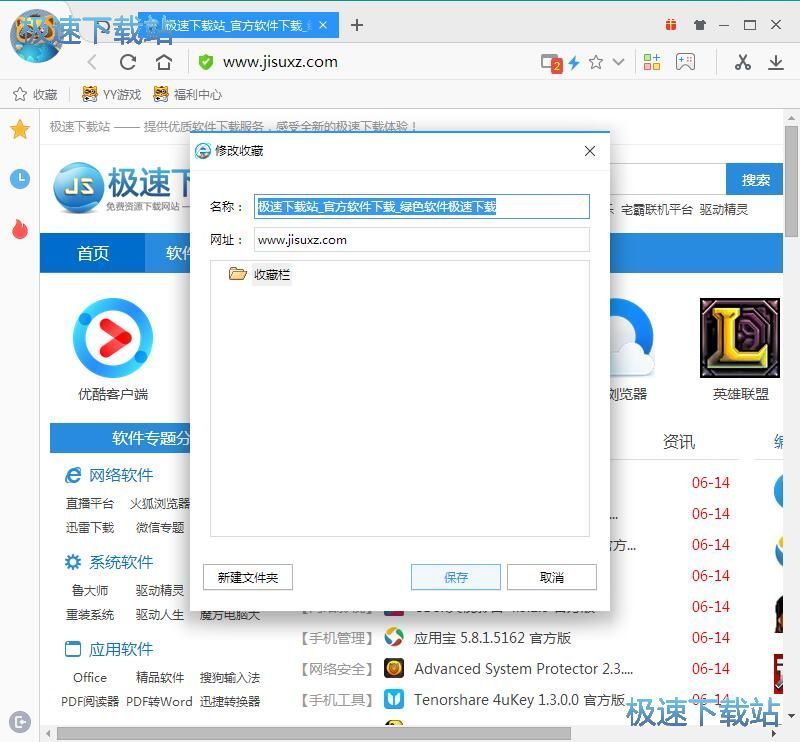This screenshot has height=742, width=800.
Task: Open Tenorshare 4uKey 1.3.0.0 官方版
Action: tap(519, 700)
